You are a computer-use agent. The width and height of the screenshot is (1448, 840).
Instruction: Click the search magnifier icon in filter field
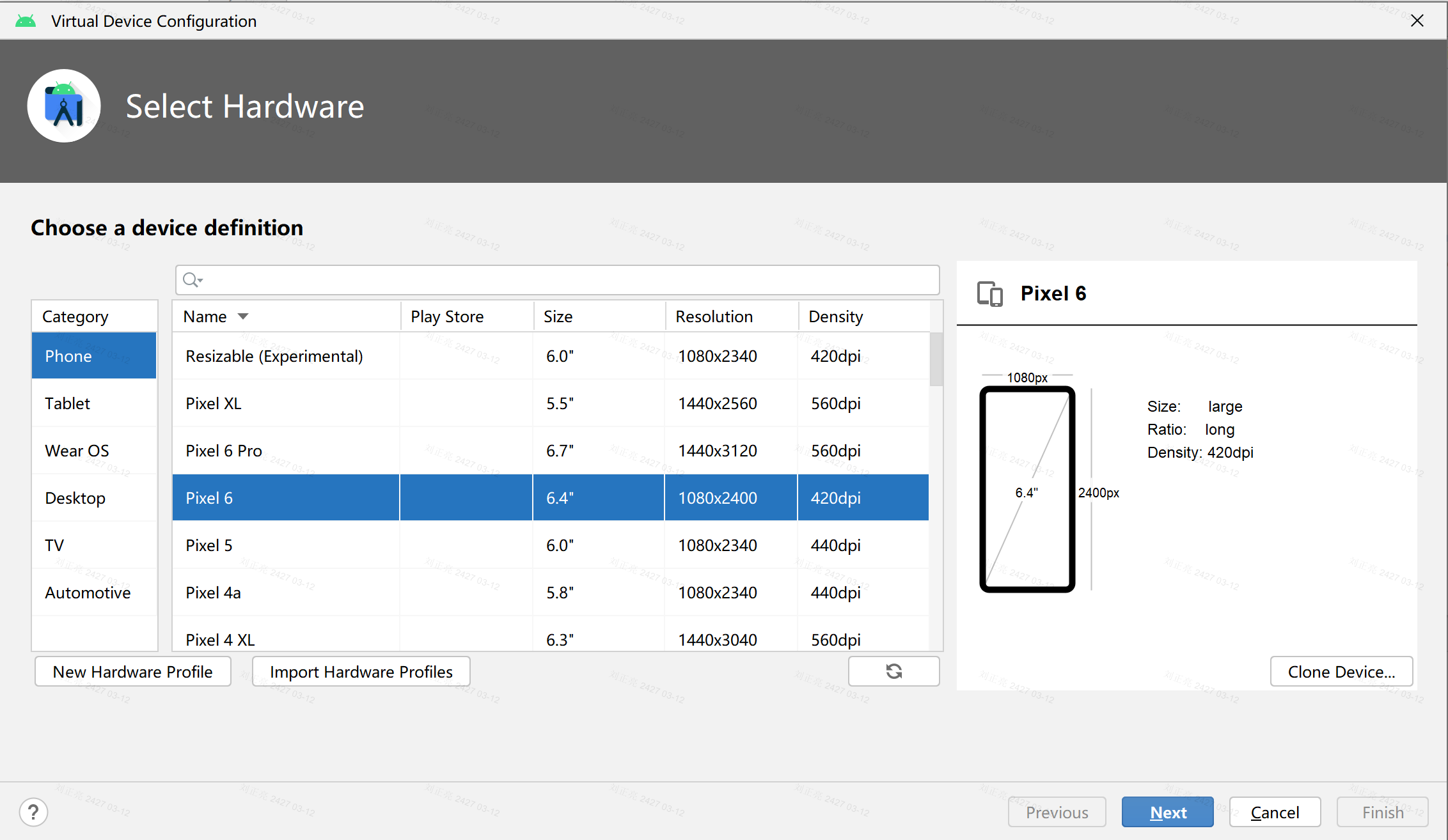[193, 280]
